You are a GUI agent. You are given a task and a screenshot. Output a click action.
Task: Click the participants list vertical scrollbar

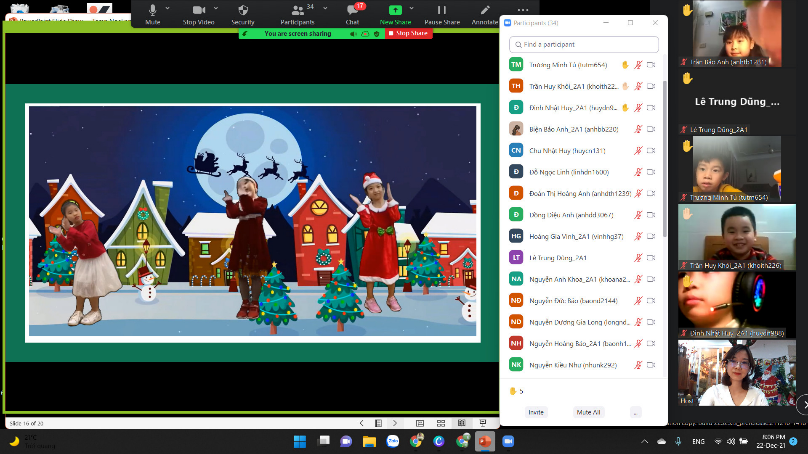pyautogui.click(x=665, y=150)
